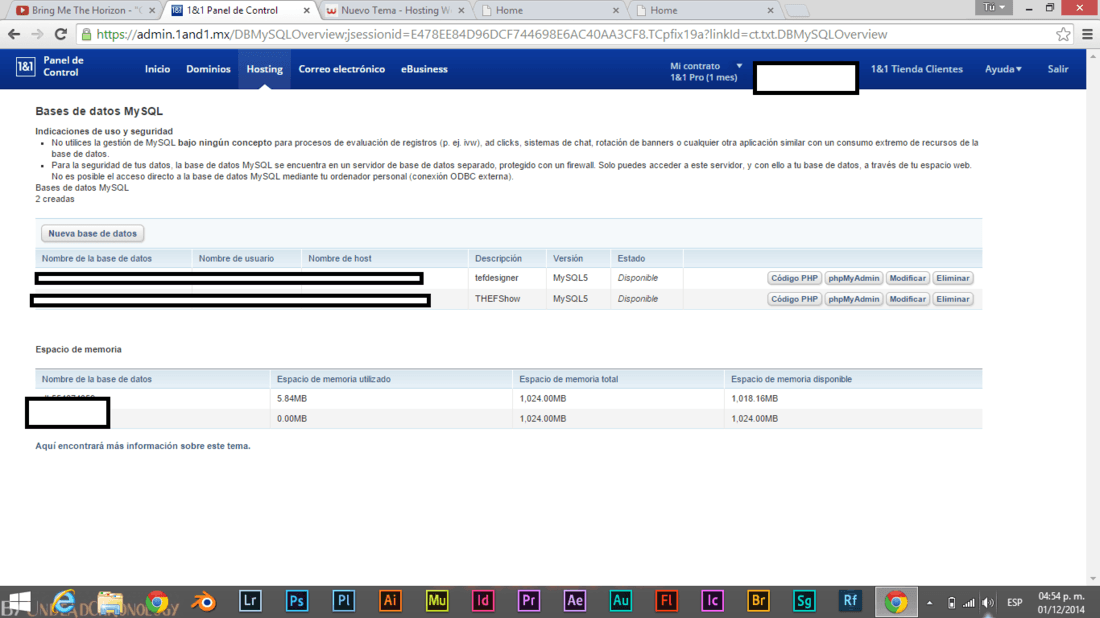Open File Explorer from taskbar
The width and height of the screenshot is (1100, 618).
pyautogui.click(x=110, y=602)
